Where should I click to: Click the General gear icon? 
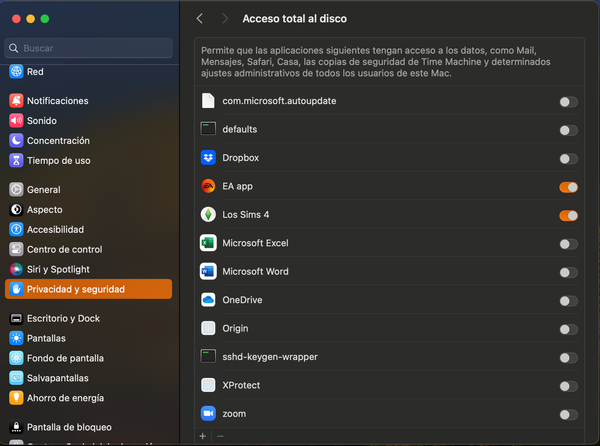(16, 189)
